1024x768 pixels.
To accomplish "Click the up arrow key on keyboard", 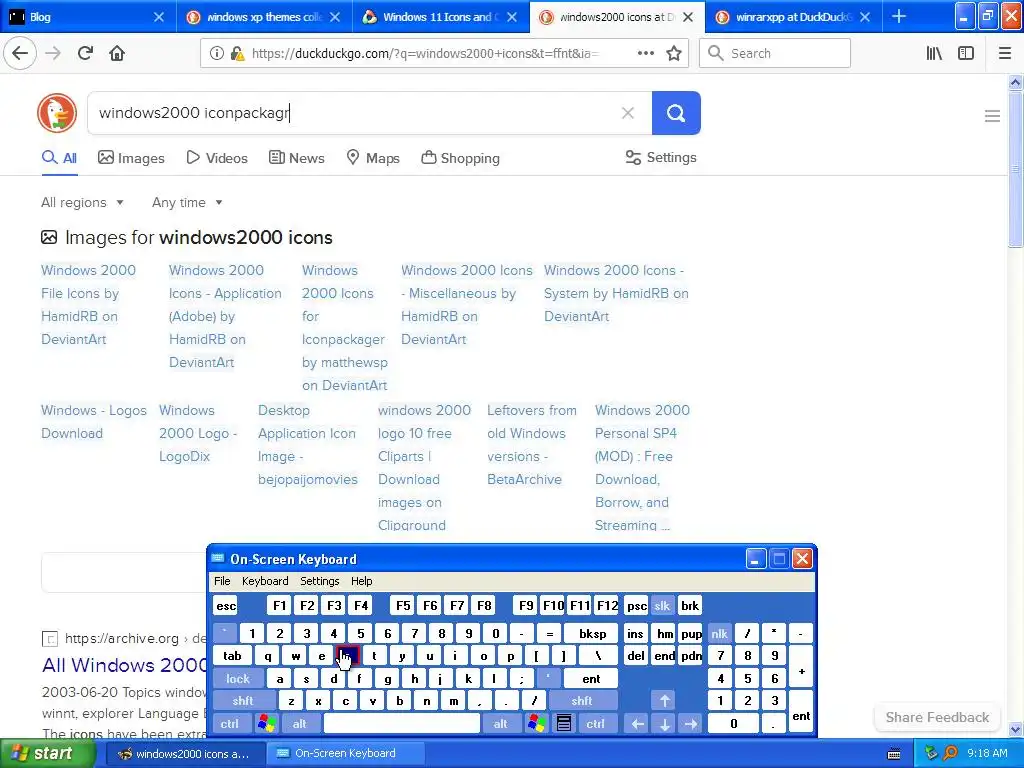I will 664,701.
